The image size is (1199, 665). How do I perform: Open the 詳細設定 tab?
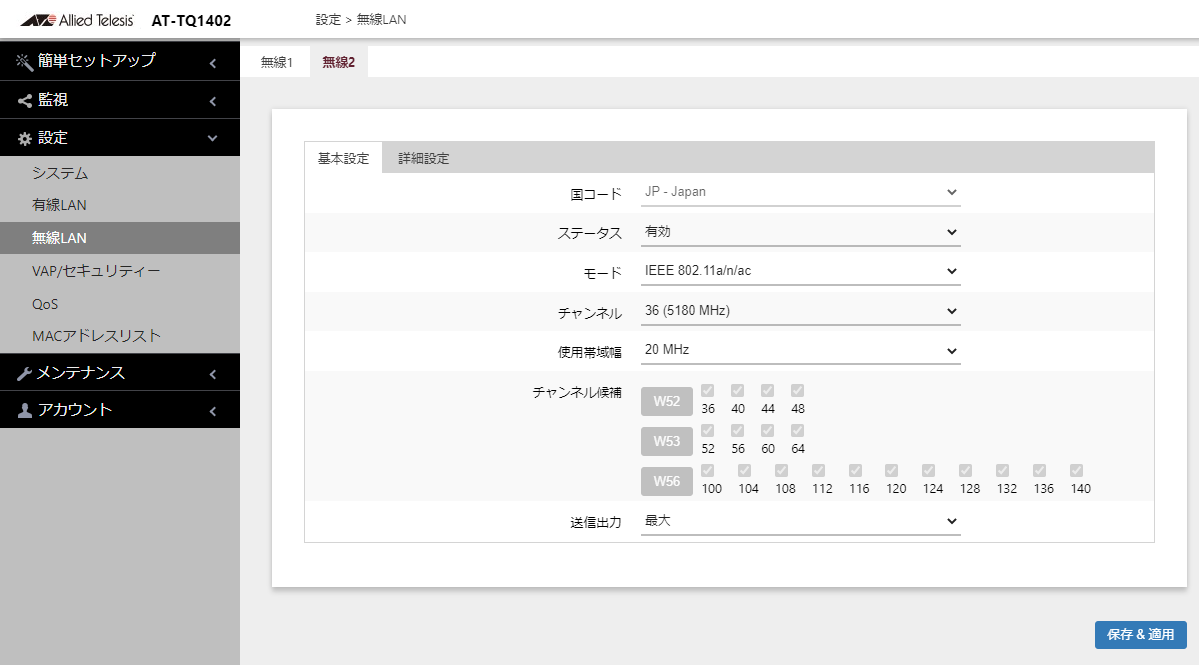tap(424, 158)
